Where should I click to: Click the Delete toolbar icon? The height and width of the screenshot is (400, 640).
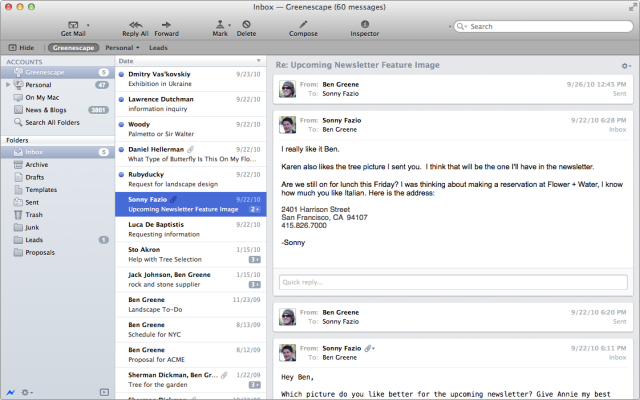point(246,25)
